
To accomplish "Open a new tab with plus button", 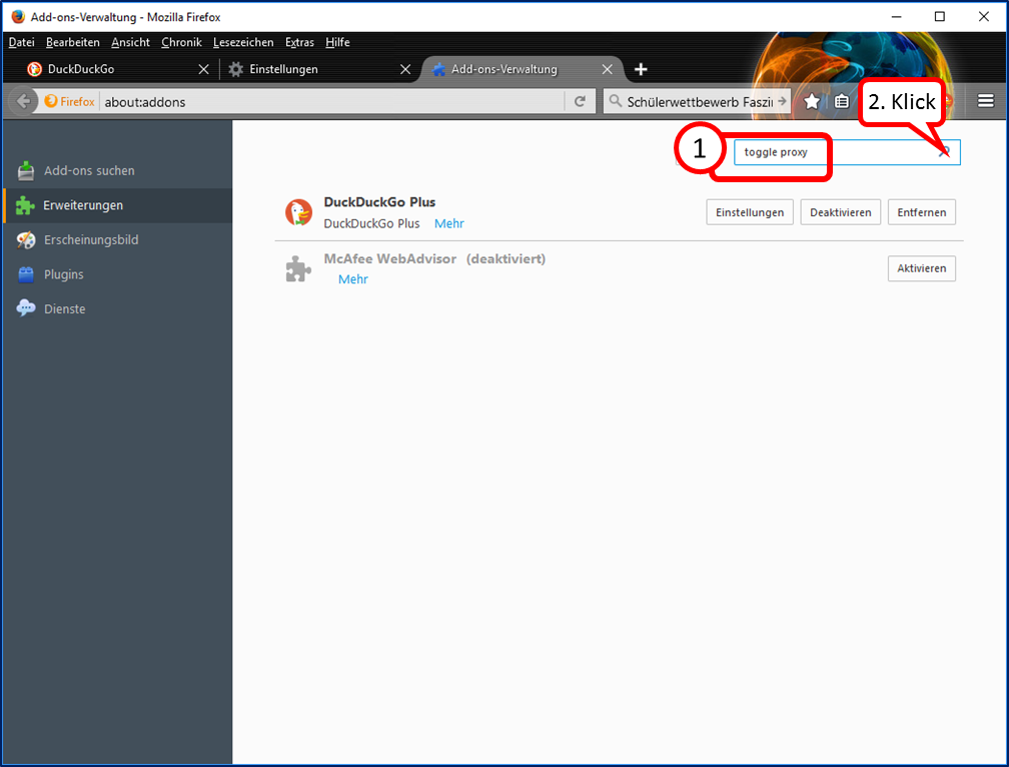I will [640, 69].
